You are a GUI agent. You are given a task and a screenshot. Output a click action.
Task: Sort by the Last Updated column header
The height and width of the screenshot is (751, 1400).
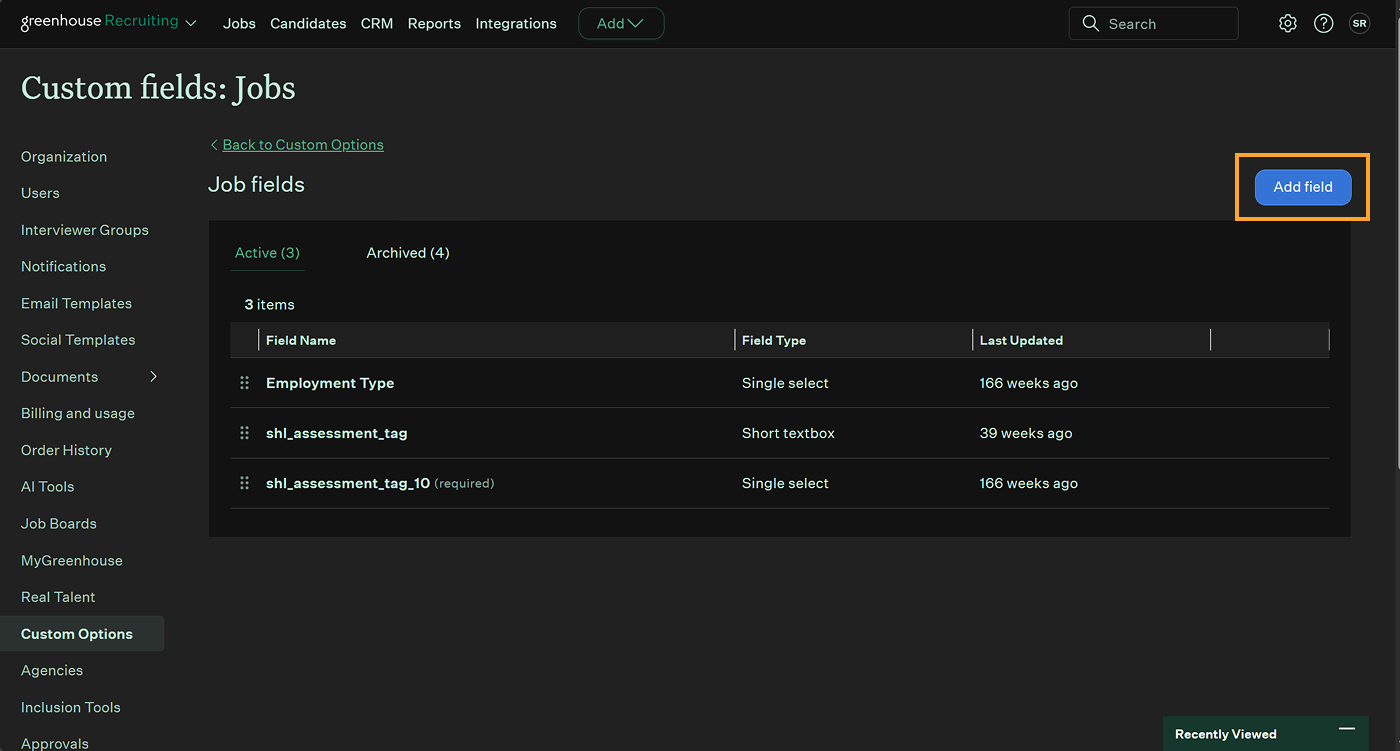coord(1021,340)
